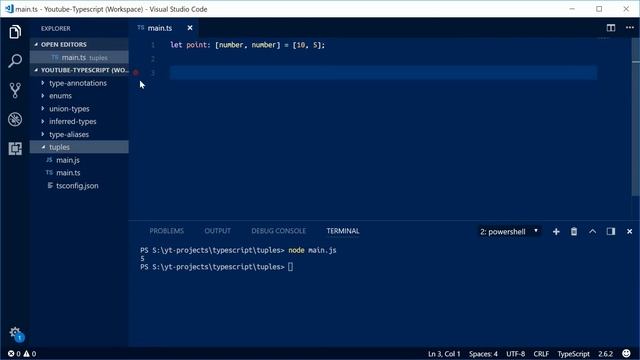The height and width of the screenshot is (360, 640).
Task: Click TypeScript language mode
Action: tap(573, 354)
